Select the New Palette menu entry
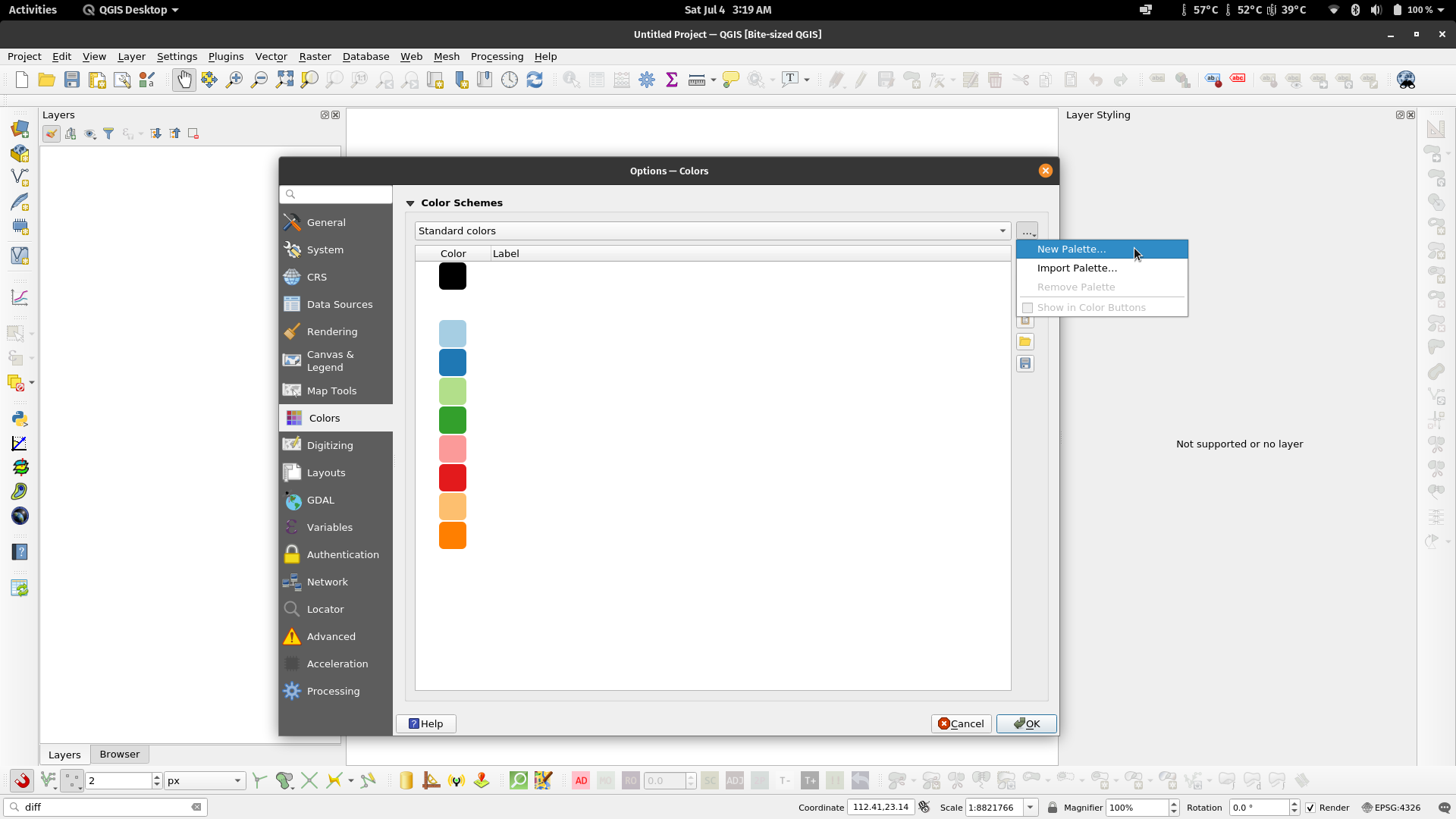 (x=1072, y=249)
